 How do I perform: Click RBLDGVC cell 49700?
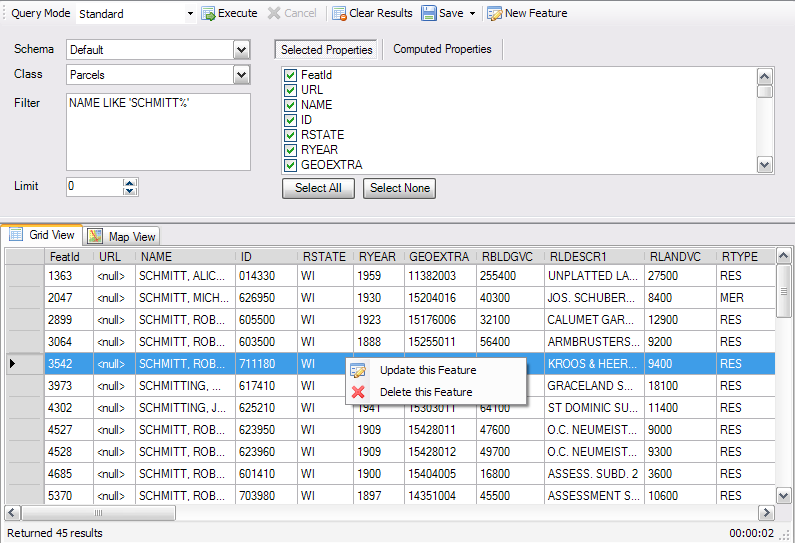pyautogui.click(x=510, y=452)
